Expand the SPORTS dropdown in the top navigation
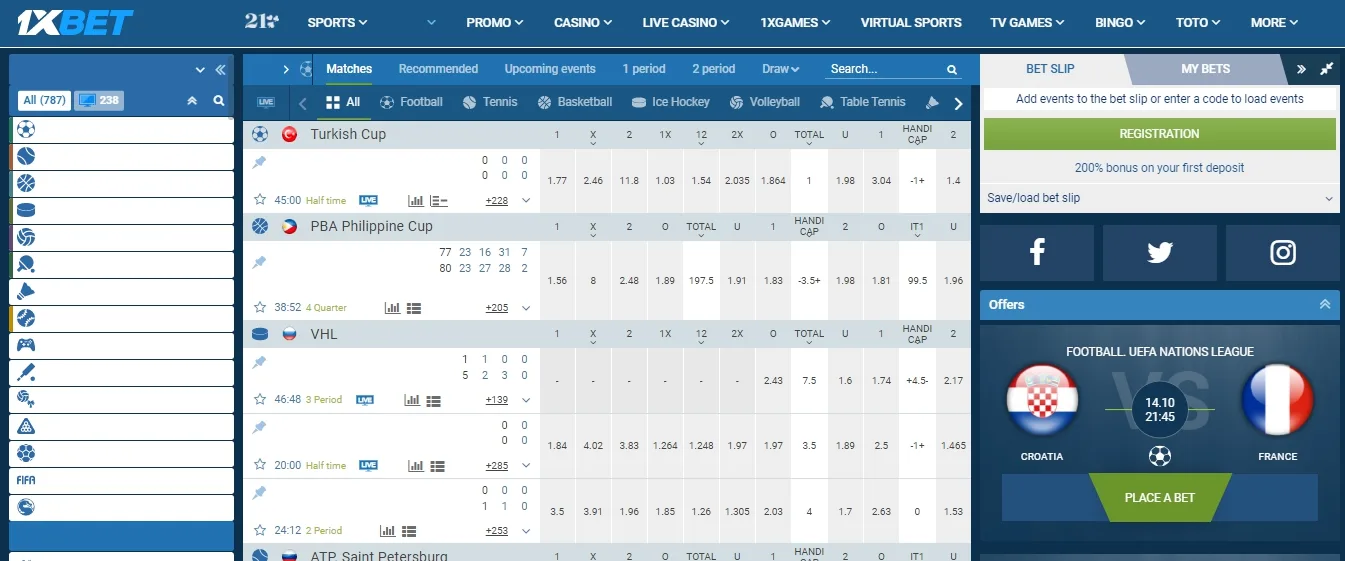 tap(337, 22)
